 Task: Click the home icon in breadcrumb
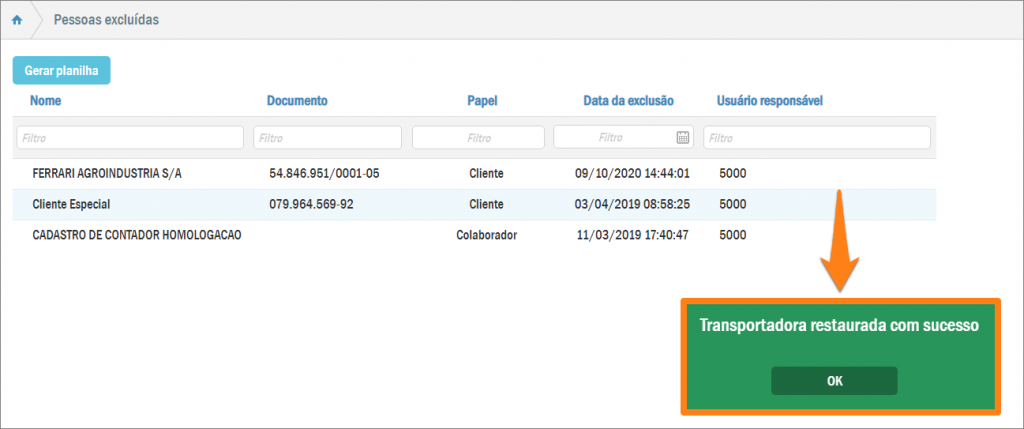point(17,20)
